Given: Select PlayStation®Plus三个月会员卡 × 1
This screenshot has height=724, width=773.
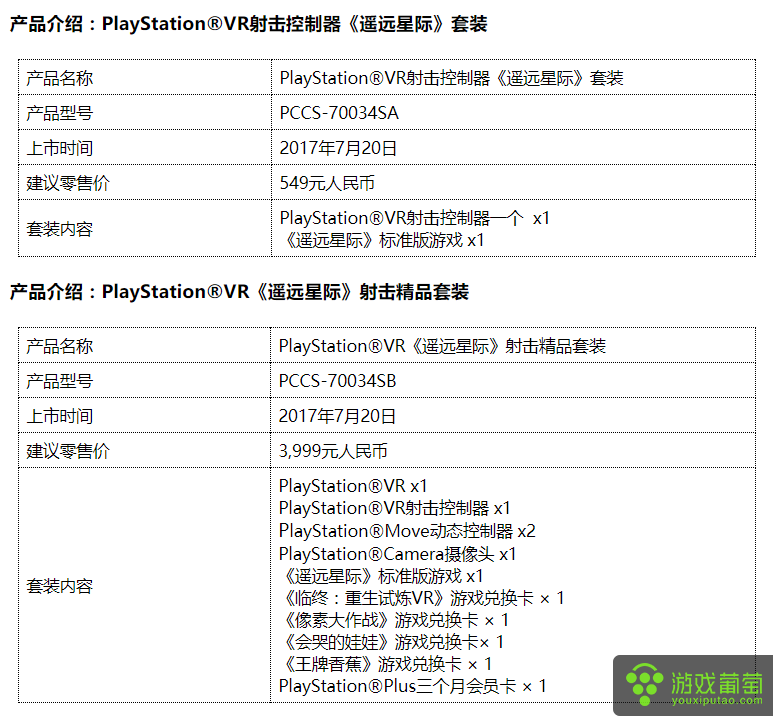Looking at the screenshot, I should pyautogui.click(x=413, y=686).
